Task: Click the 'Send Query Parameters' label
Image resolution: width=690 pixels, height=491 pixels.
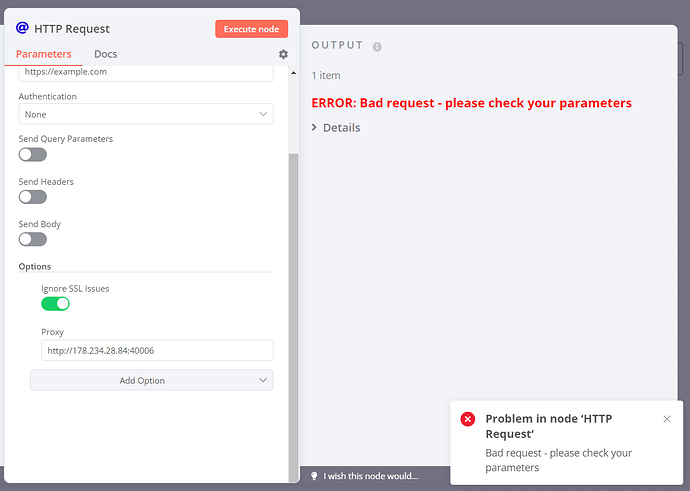Action: (66, 139)
